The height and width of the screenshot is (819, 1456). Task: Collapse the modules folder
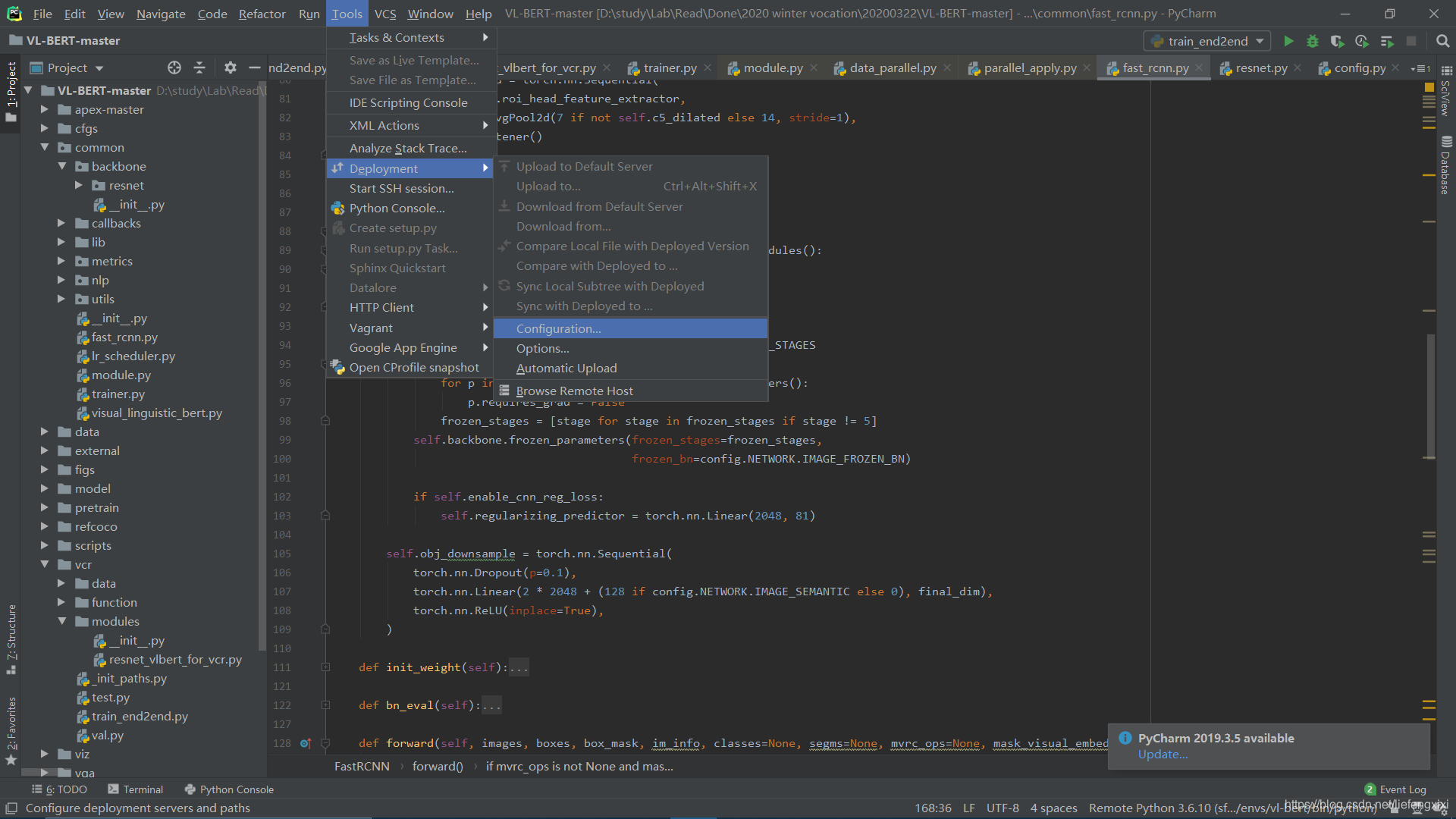click(61, 621)
